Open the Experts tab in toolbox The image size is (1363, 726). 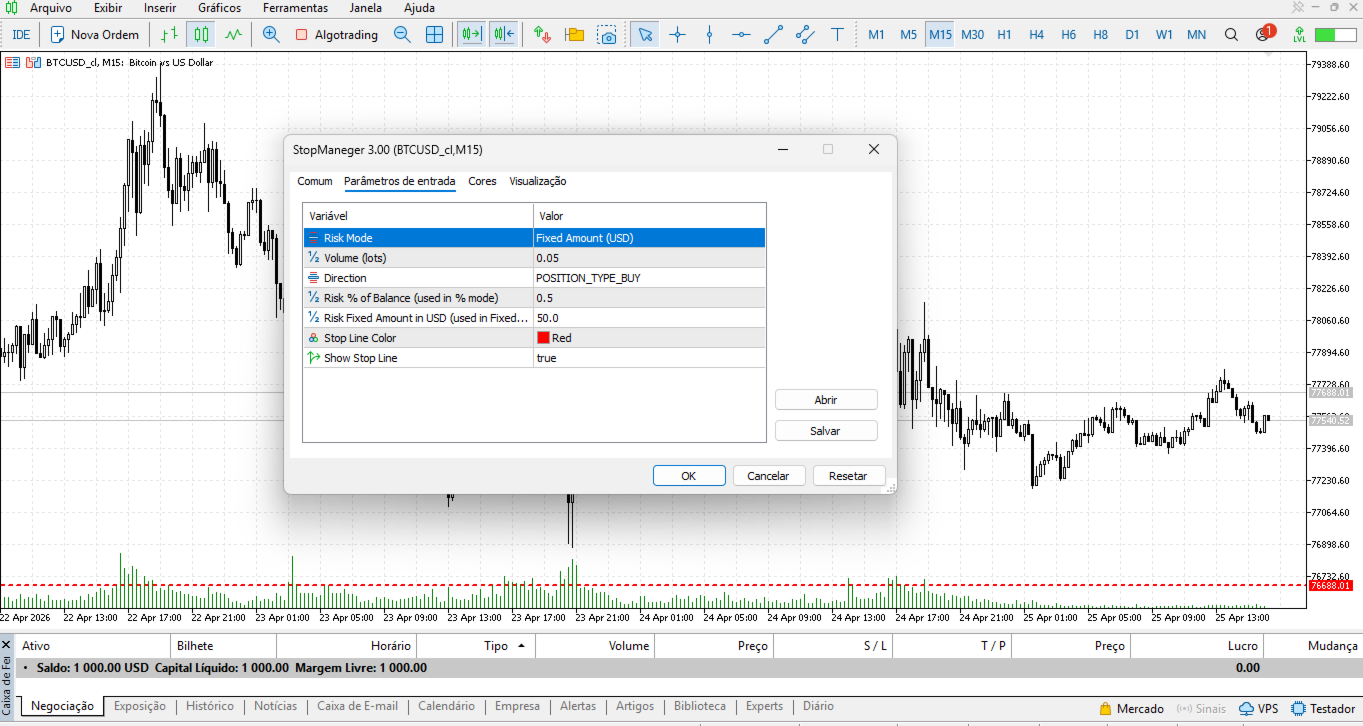point(765,706)
